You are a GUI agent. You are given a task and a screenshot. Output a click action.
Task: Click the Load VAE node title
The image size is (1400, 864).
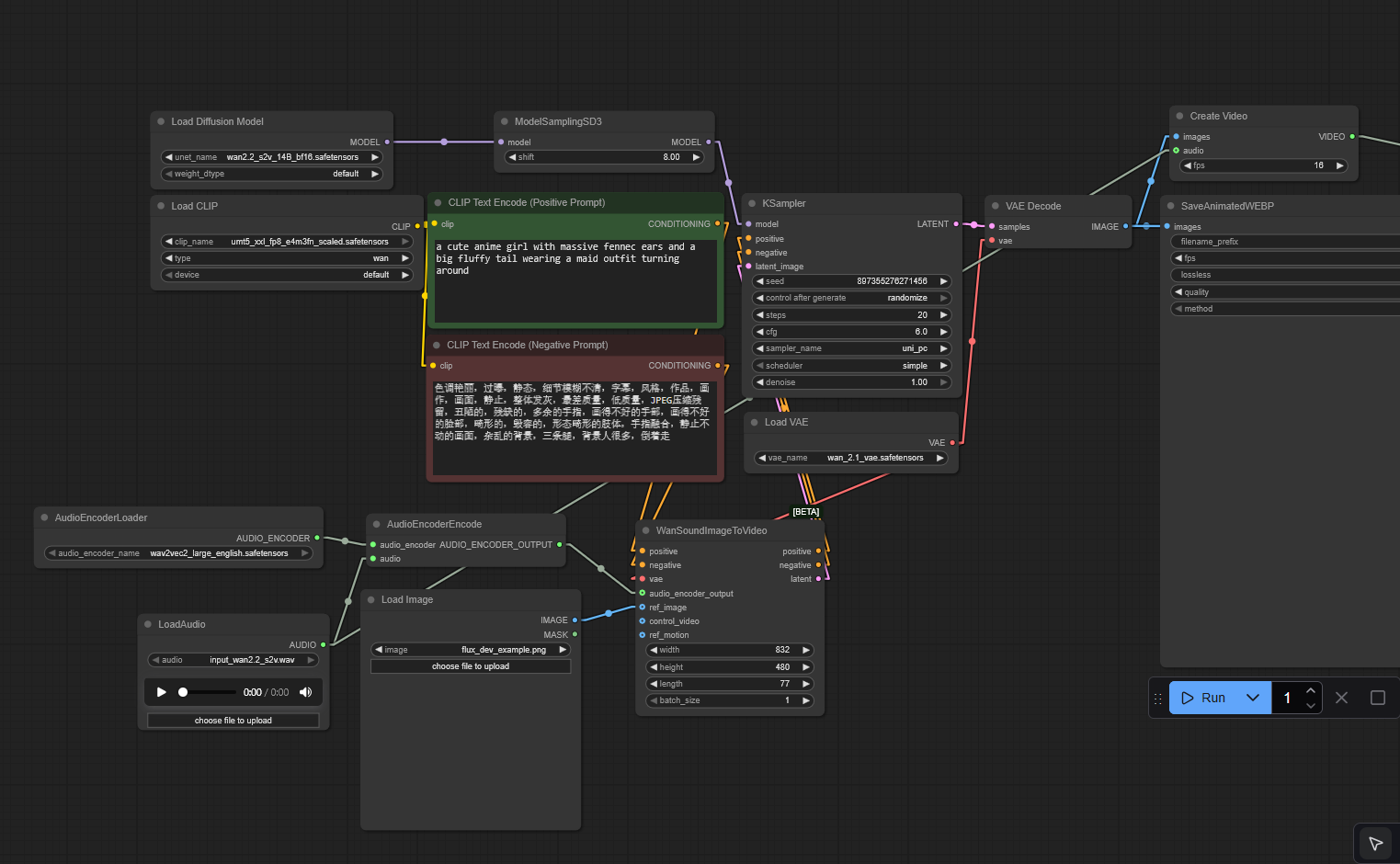[786, 422]
